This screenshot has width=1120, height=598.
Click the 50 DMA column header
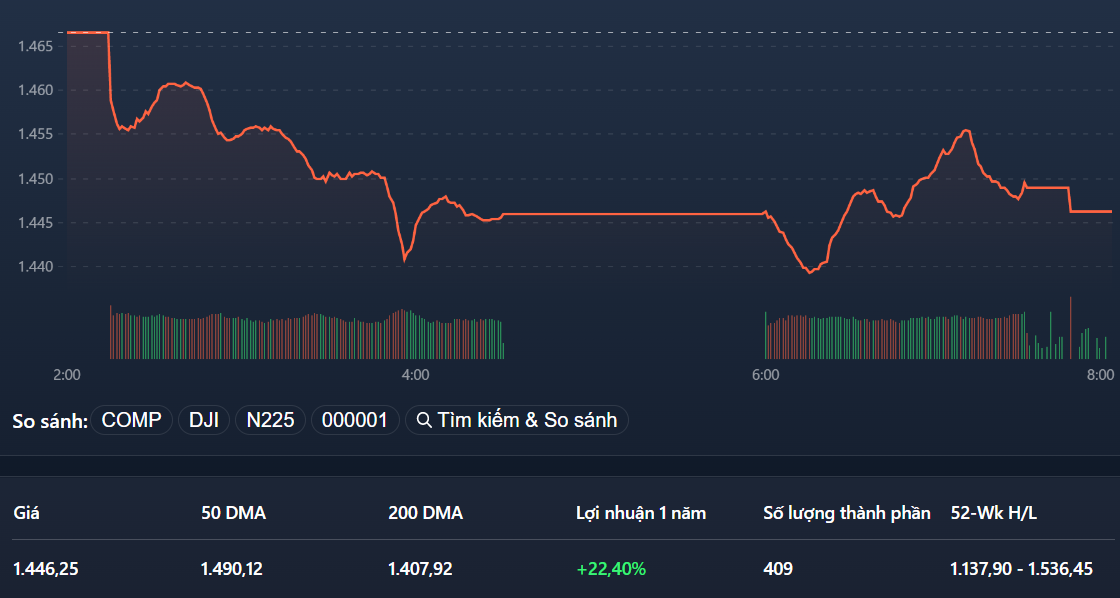coord(232,512)
